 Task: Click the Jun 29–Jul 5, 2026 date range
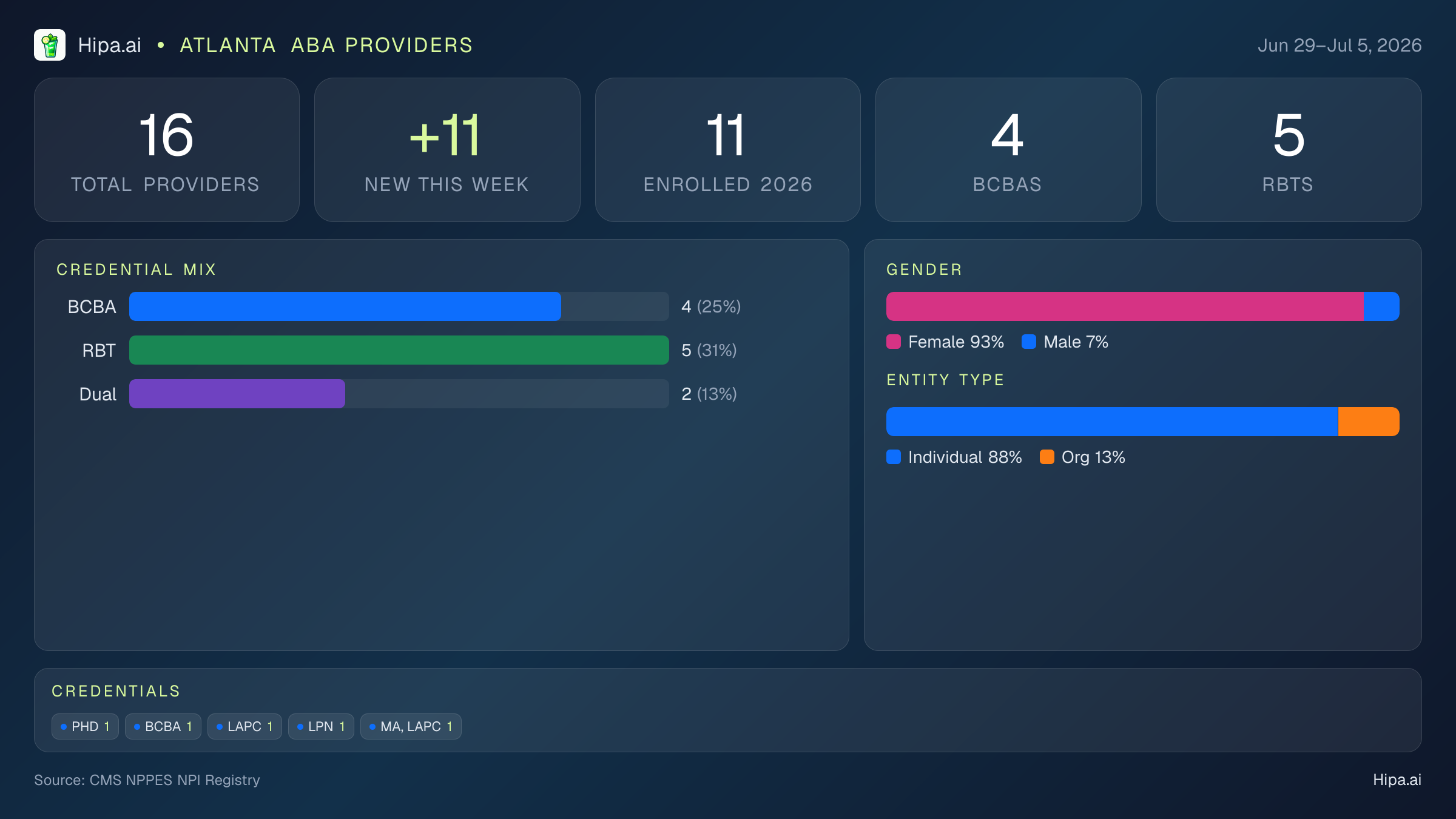tap(1340, 45)
